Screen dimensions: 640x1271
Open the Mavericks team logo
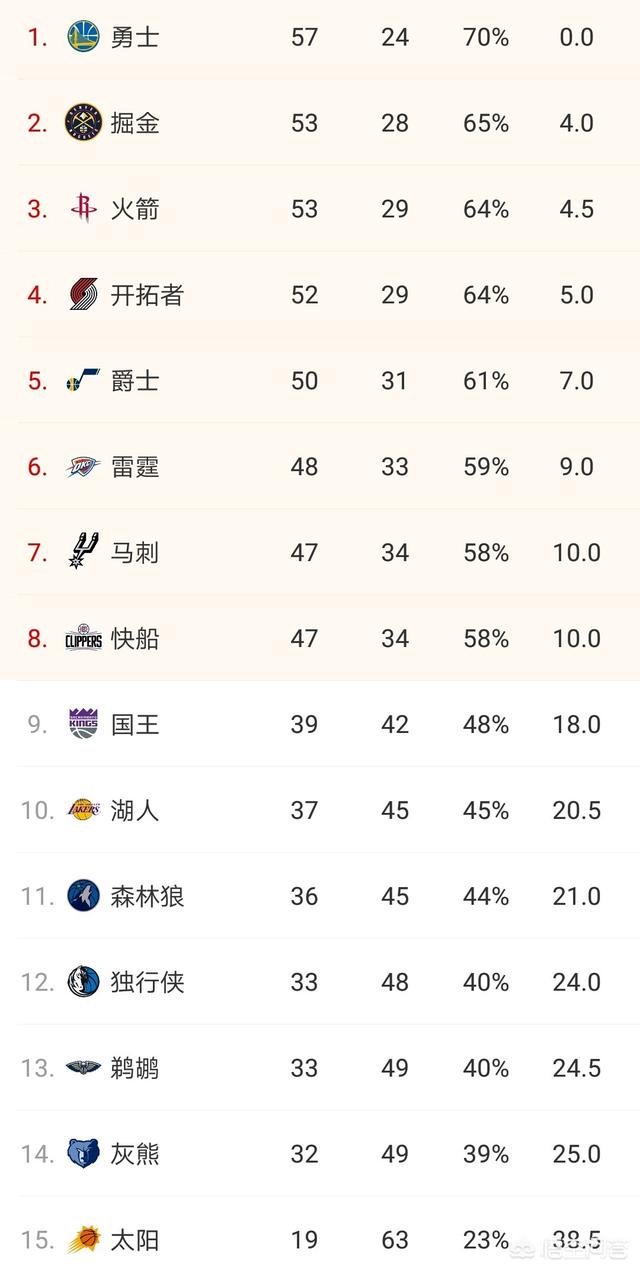coord(83,982)
